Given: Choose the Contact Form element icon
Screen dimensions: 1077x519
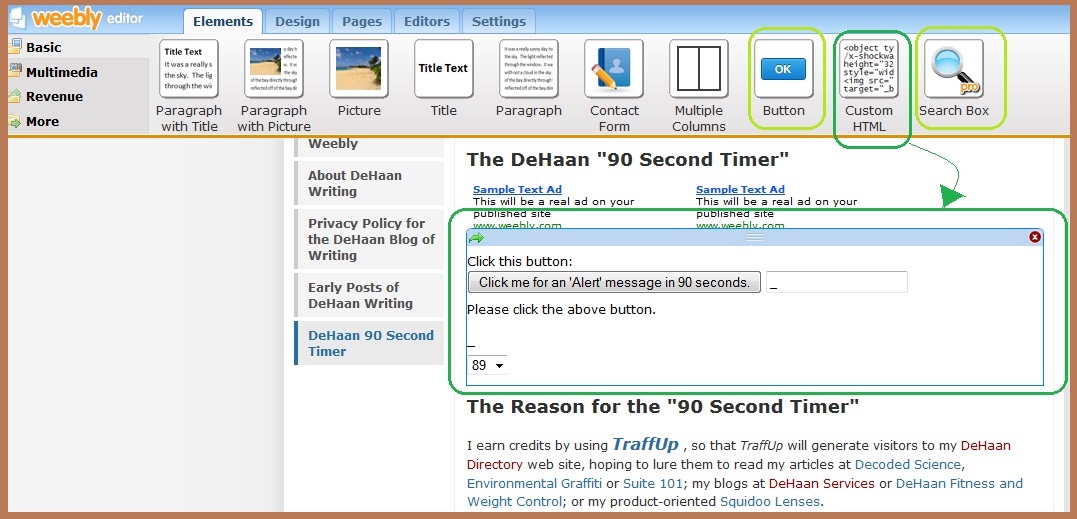Looking at the screenshot, I should click(614, 69).
